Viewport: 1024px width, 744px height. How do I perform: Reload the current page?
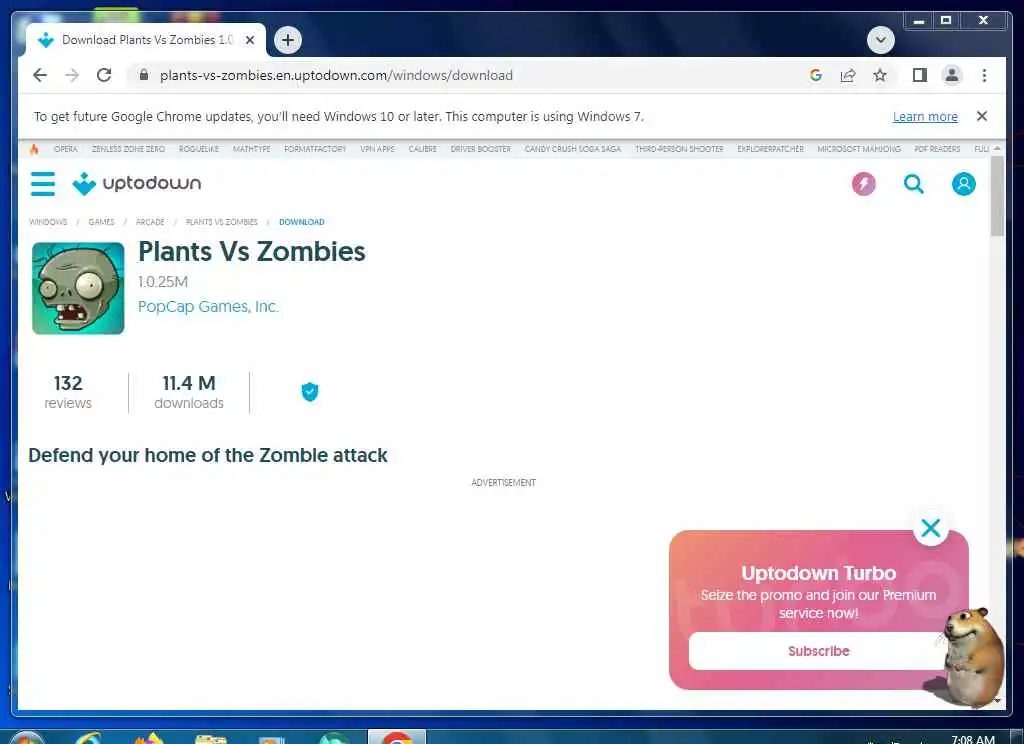click(104, 75)
